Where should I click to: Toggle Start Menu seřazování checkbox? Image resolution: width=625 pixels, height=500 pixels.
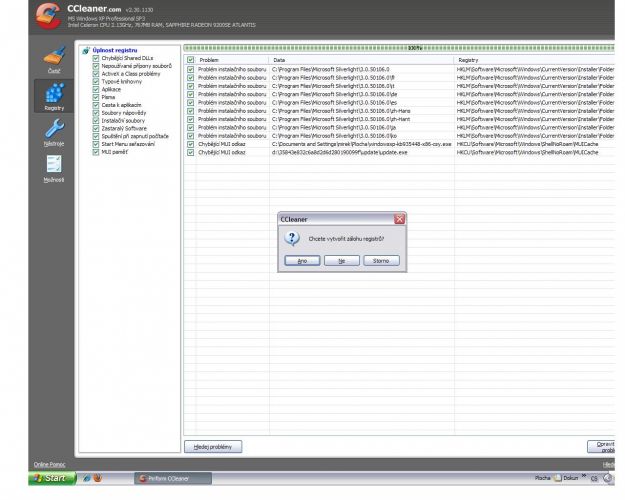tap(96, 144)
